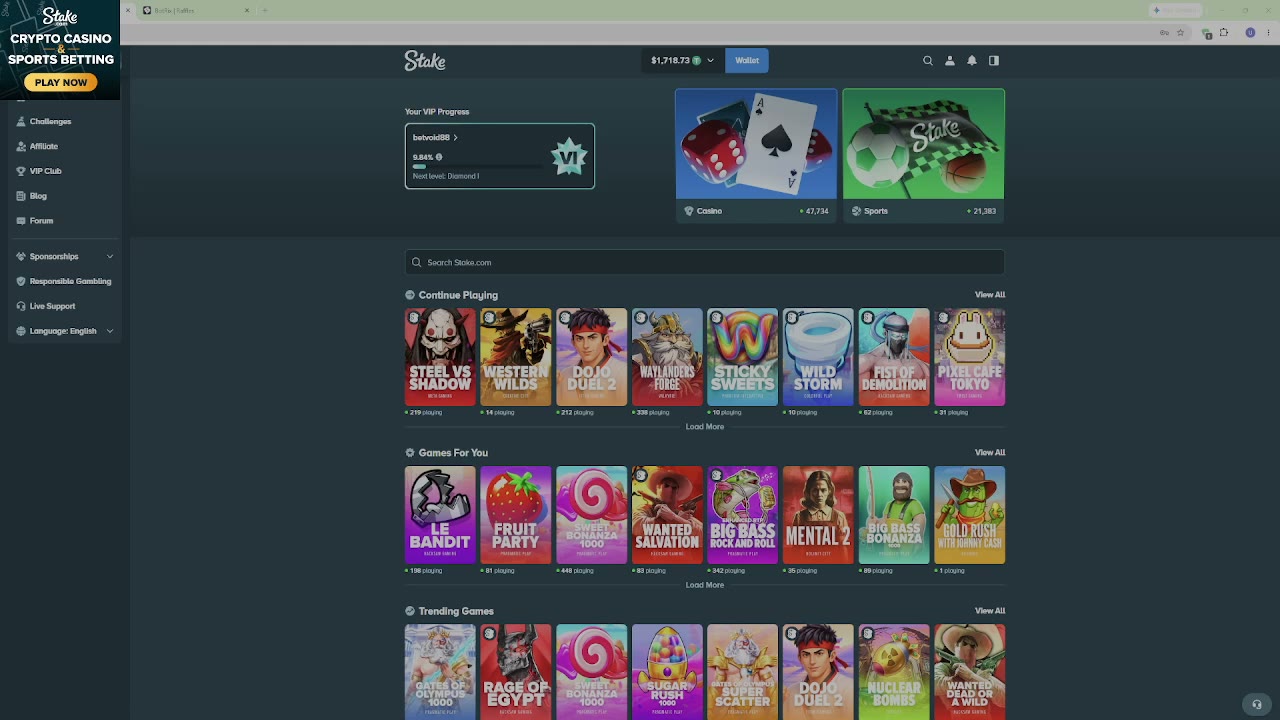The image size is (1280, 720).
Task: Load more Continue Playing games
Action: click(704, 427)
